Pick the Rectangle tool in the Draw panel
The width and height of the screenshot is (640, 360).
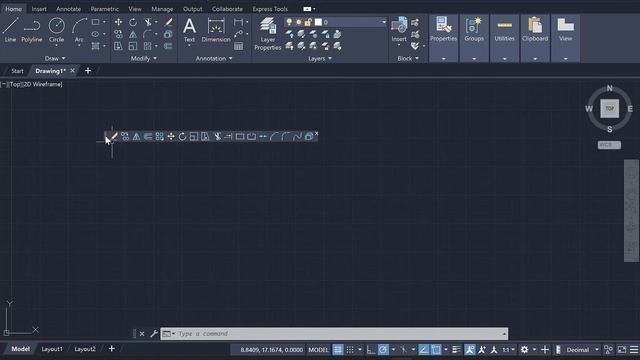[x=96, y=22]
